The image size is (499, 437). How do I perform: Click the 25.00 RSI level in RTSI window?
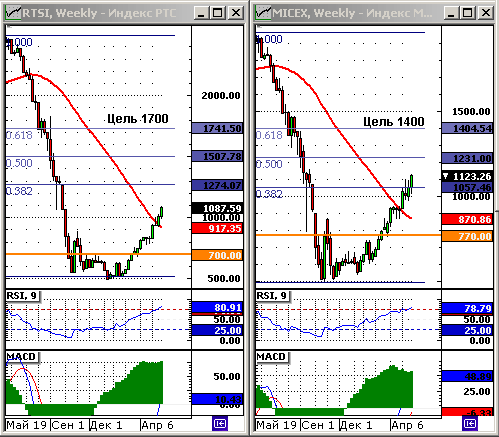point(217,330)
